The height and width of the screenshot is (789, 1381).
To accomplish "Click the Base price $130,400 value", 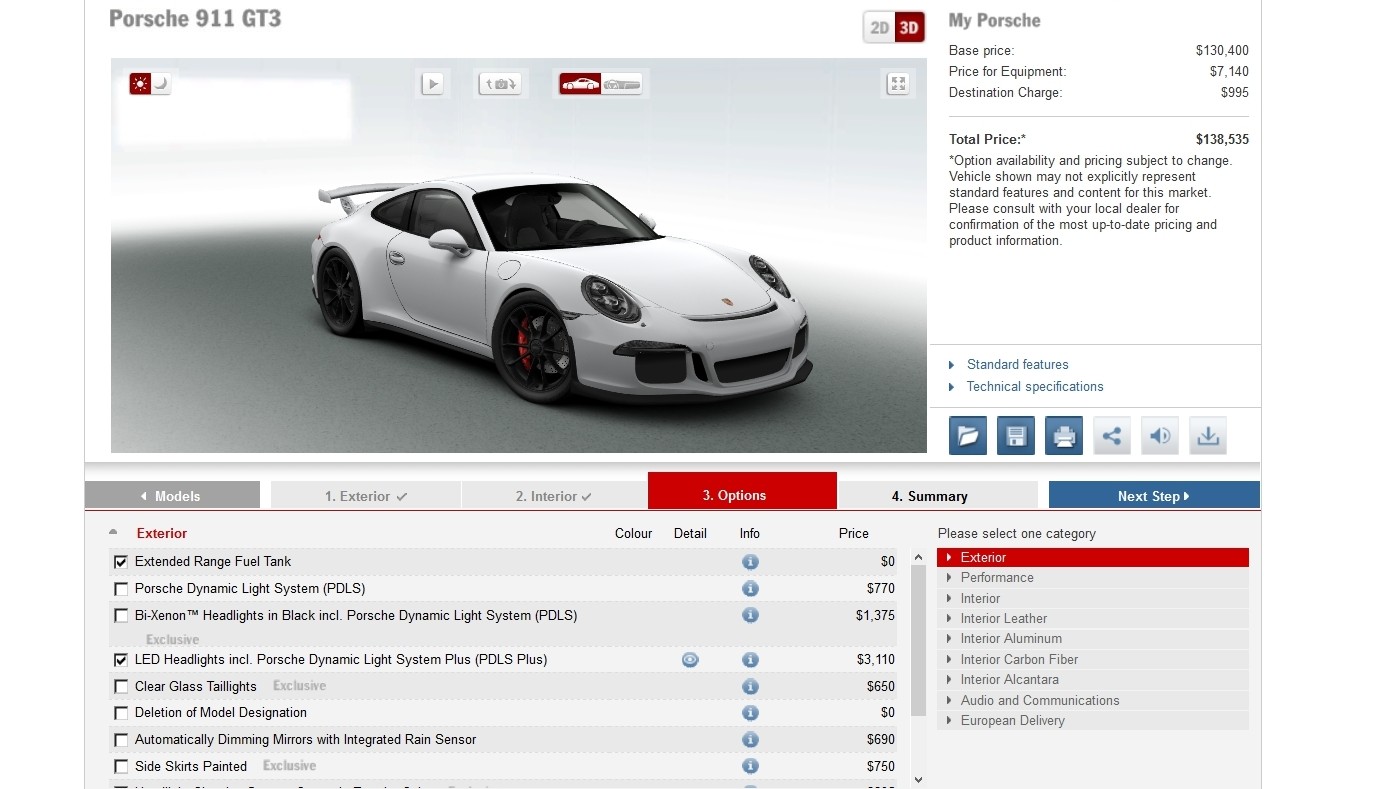I will pos(1222,51).
